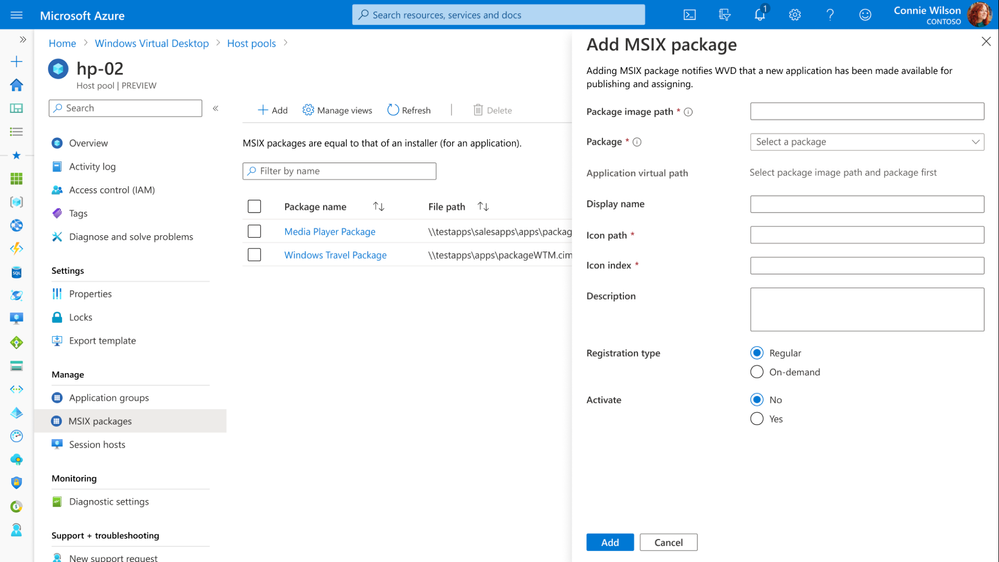999x562 pixels.
Task: Collapse the resource menu with double chevron
Action: [x=216, y=108]
